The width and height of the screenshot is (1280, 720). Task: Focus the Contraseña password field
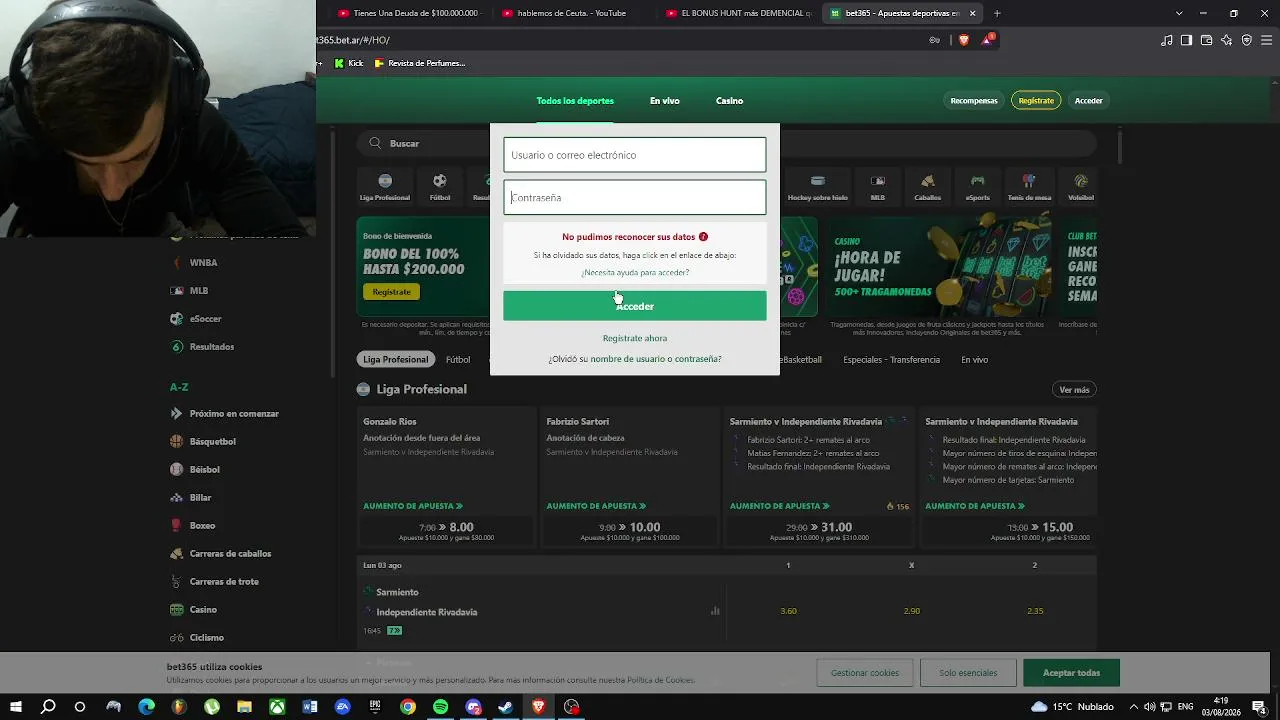[x=635, y=198]
